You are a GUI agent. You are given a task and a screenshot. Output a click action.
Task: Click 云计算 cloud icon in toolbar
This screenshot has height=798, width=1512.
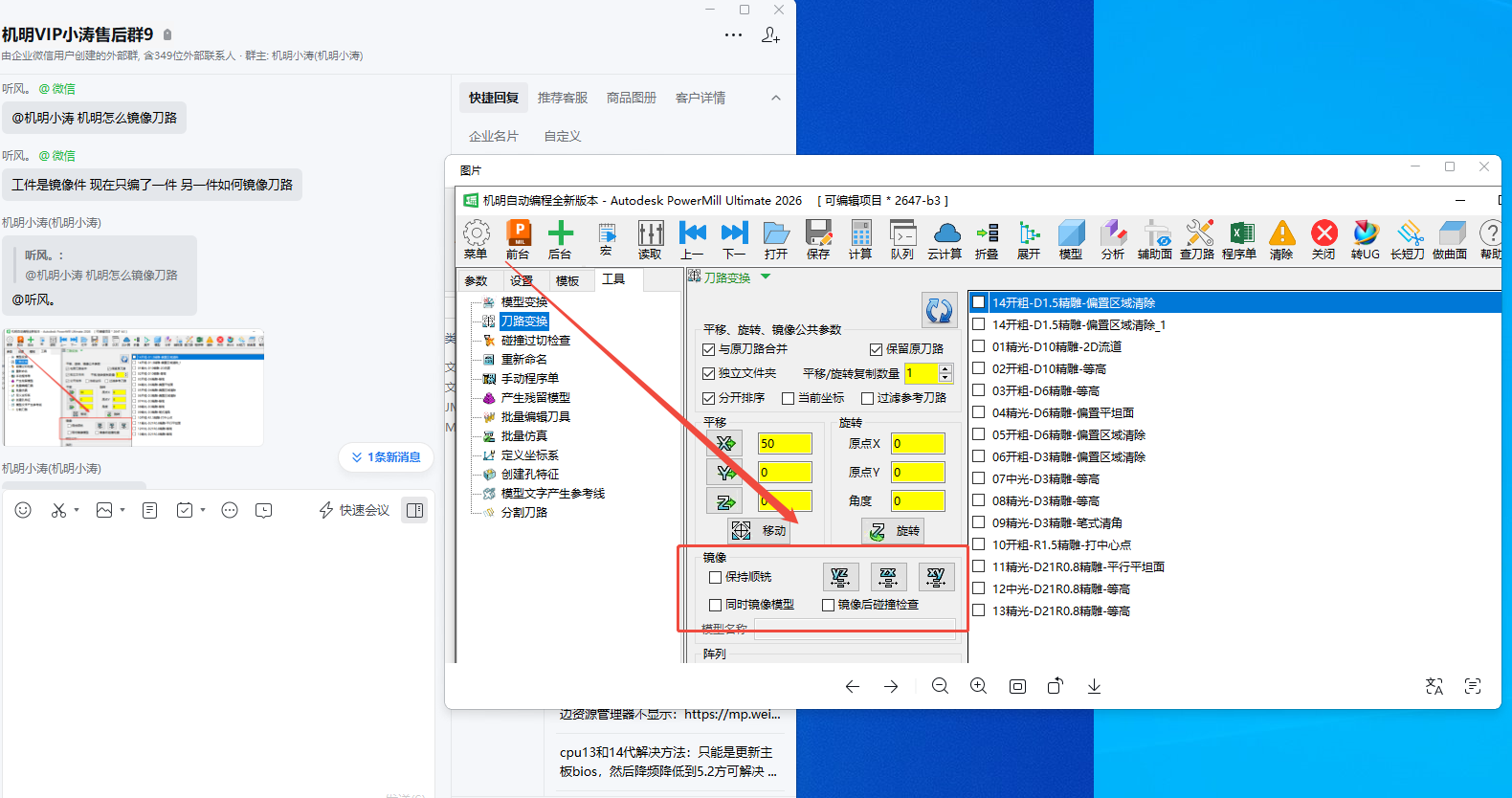pyautogui.click(x=945, y=239)
